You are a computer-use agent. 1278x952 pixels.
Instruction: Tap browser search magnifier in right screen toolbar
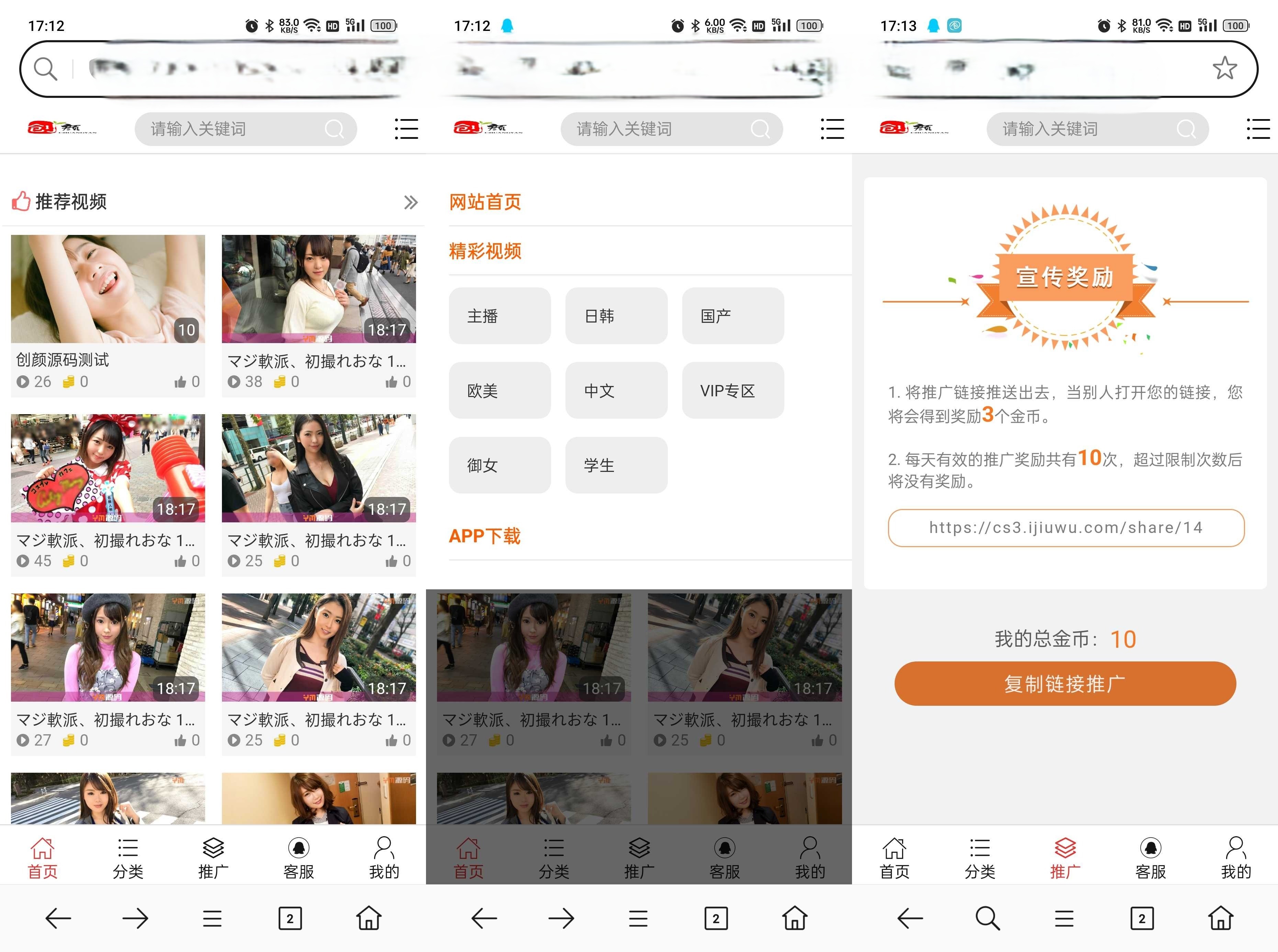click(x=987, y=918)
